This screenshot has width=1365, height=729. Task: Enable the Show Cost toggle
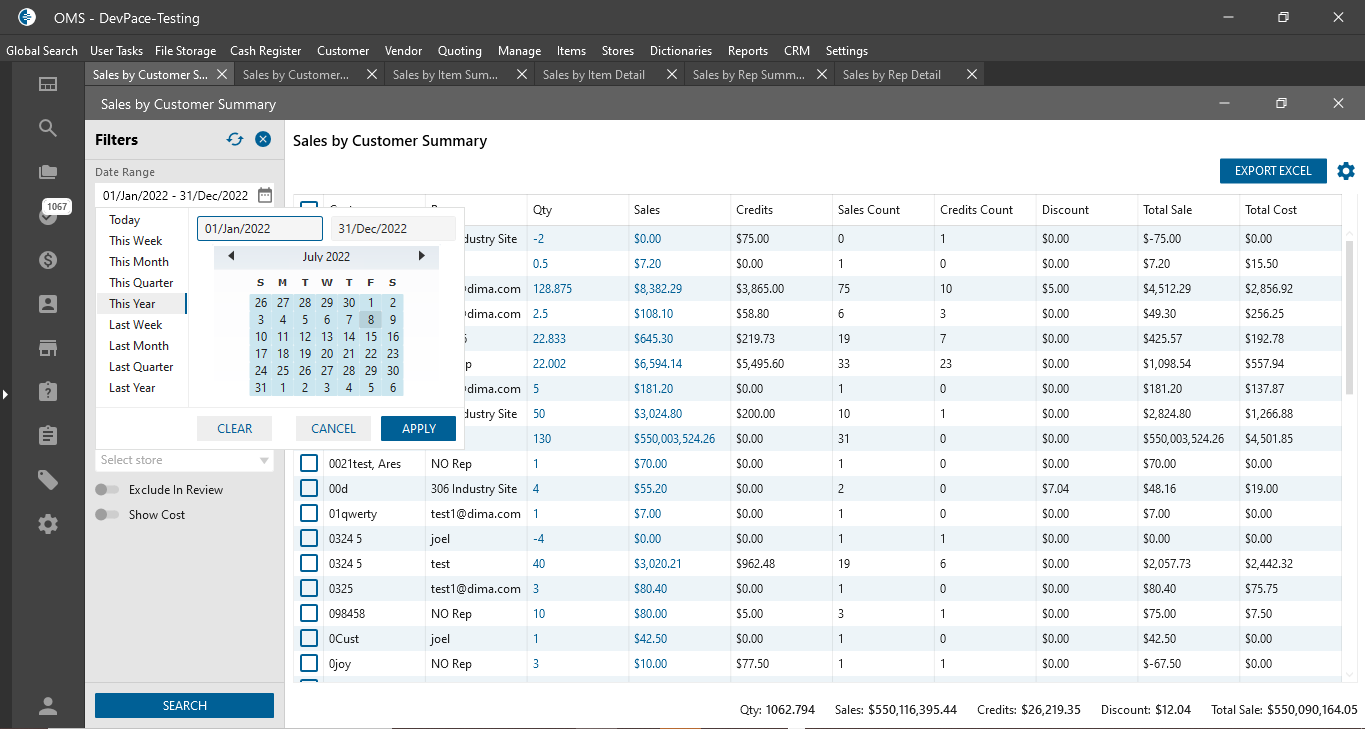[x=106, y=515]
